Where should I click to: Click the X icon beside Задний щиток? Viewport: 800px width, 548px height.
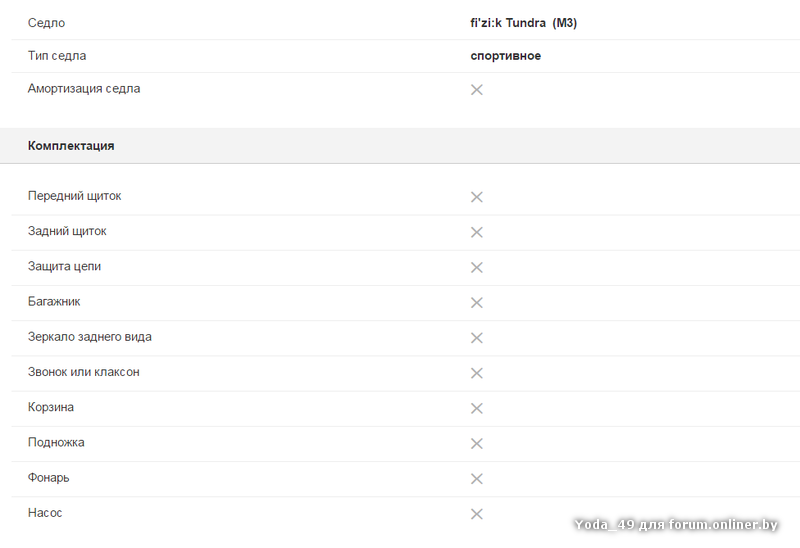(477, 232)
